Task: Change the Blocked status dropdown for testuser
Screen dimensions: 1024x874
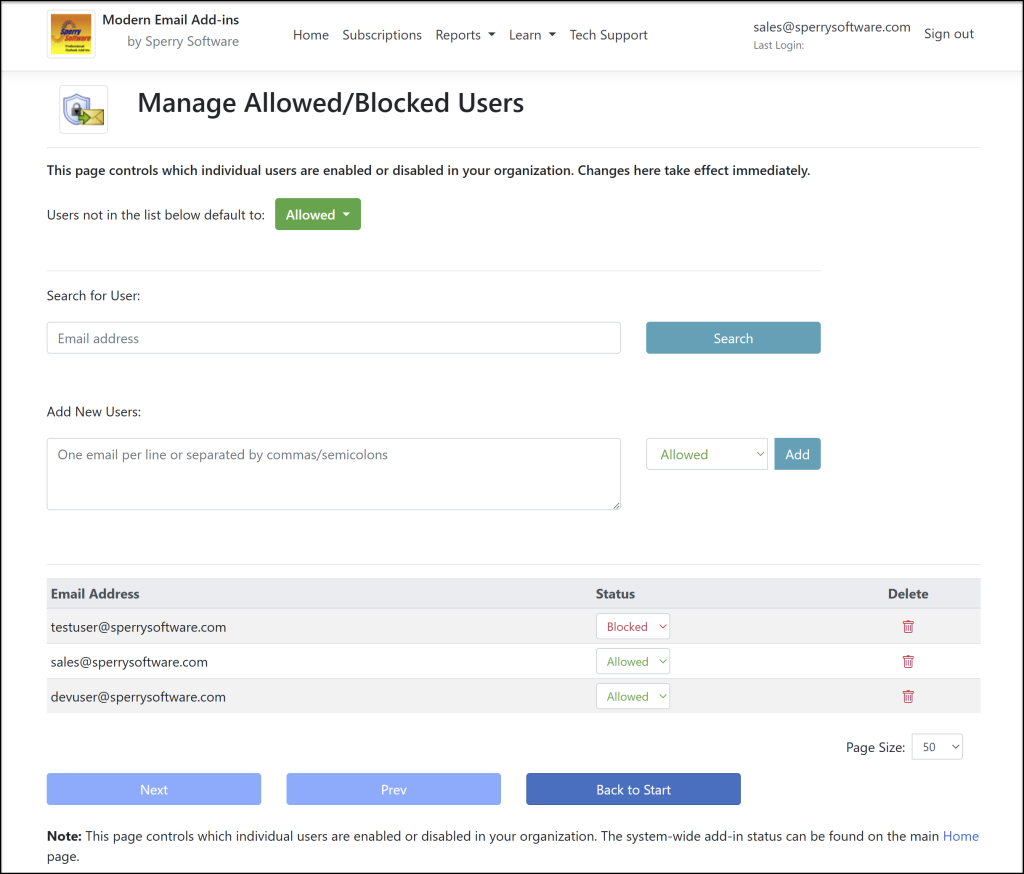Action: coord(632,625)
